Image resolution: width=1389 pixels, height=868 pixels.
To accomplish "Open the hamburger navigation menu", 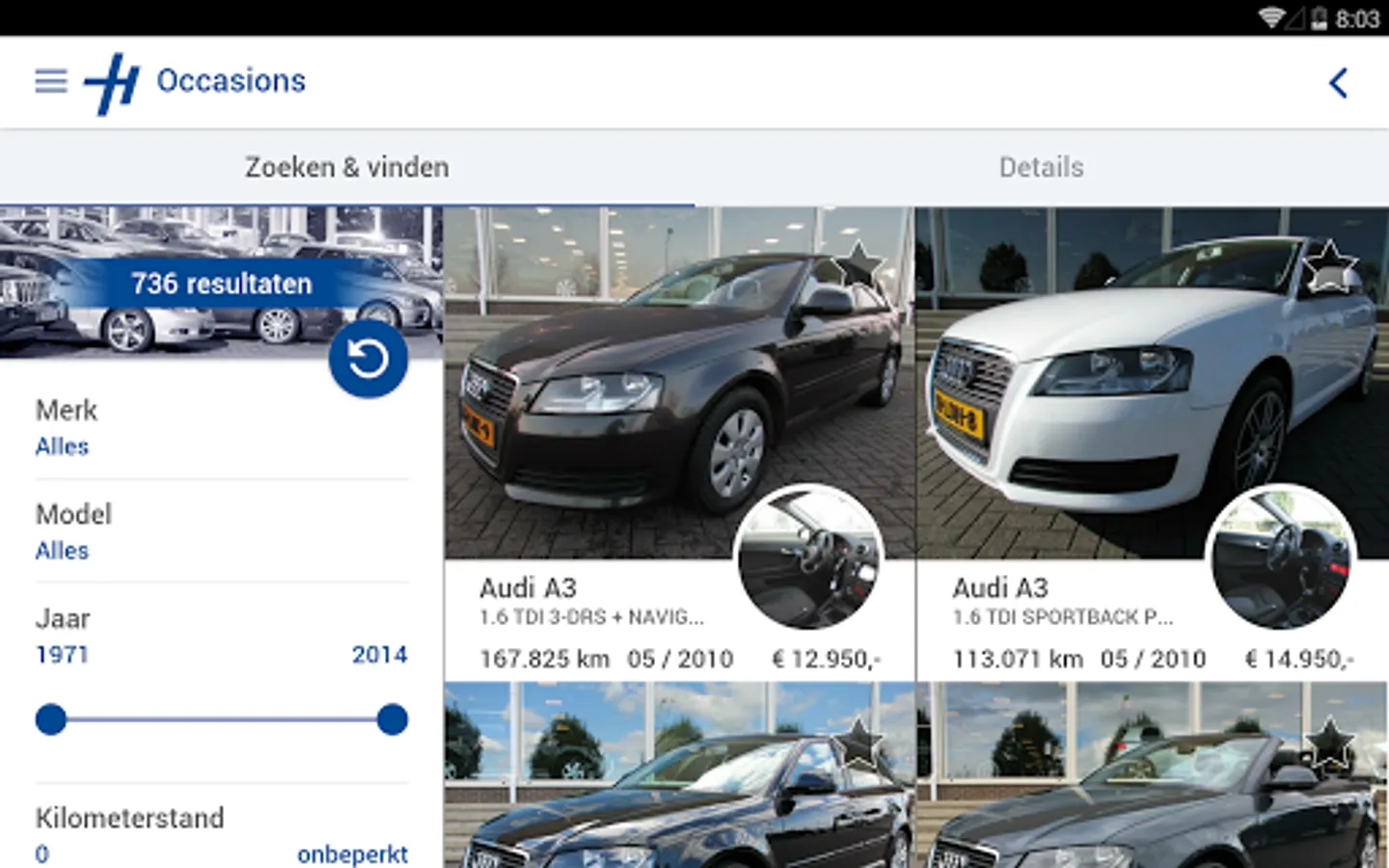I will click(x=51, y=81).
